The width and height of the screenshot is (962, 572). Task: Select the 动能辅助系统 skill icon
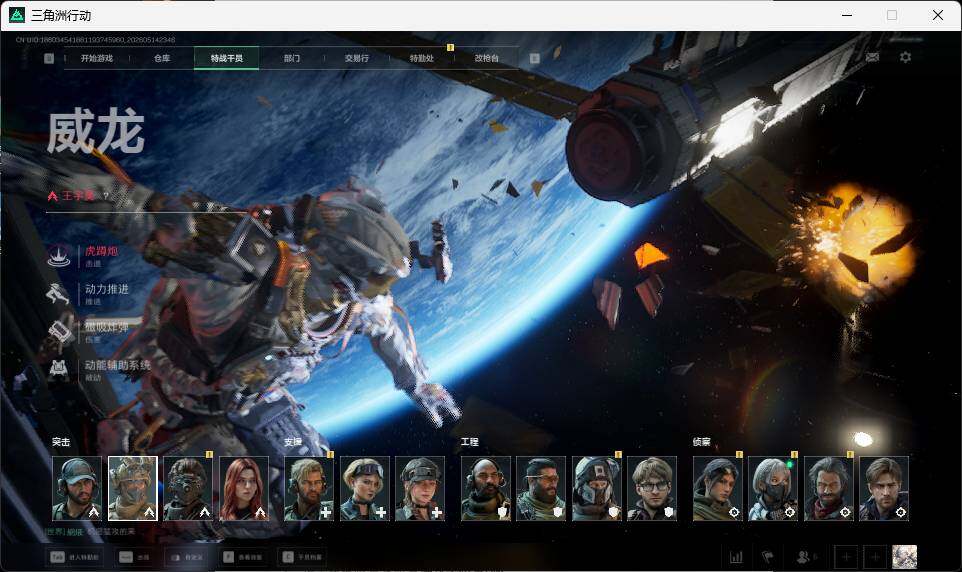(58, 369)
